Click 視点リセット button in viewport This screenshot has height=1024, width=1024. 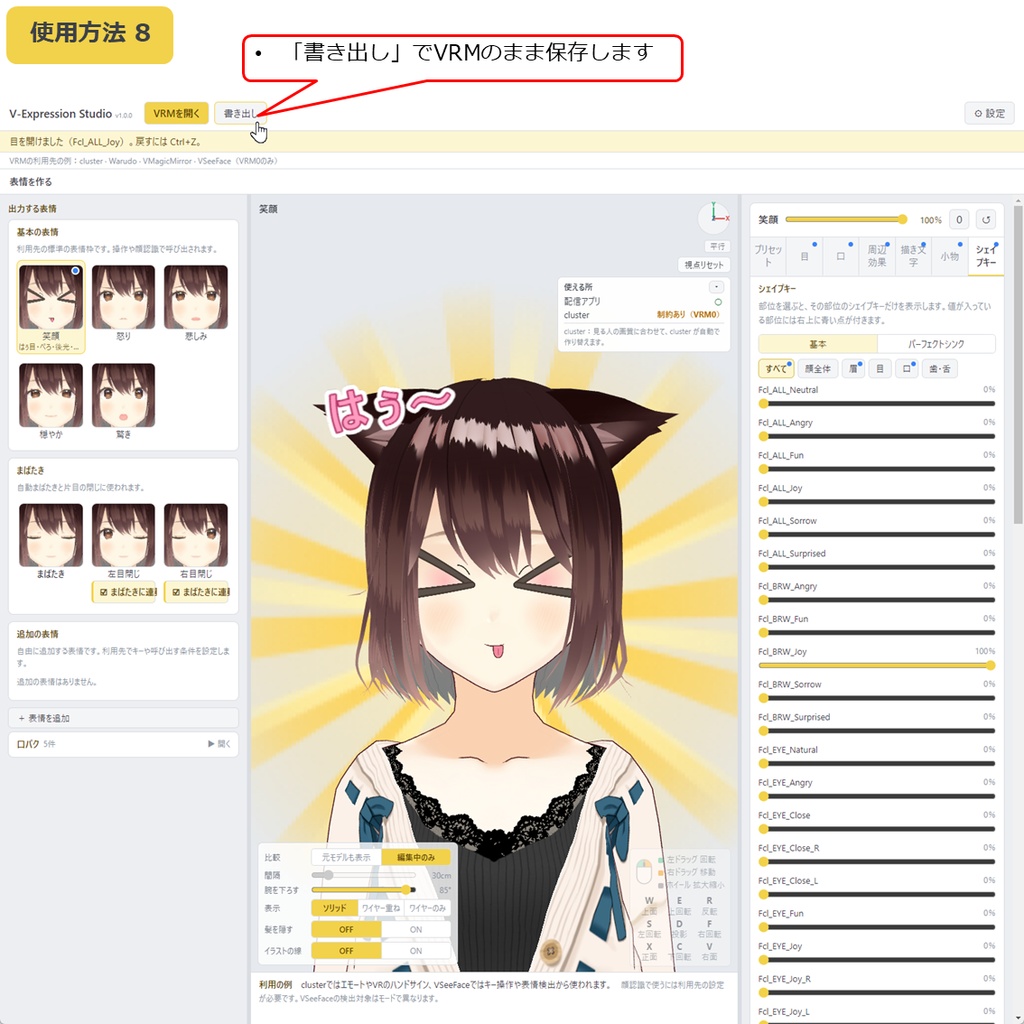[x=704, y=264]
